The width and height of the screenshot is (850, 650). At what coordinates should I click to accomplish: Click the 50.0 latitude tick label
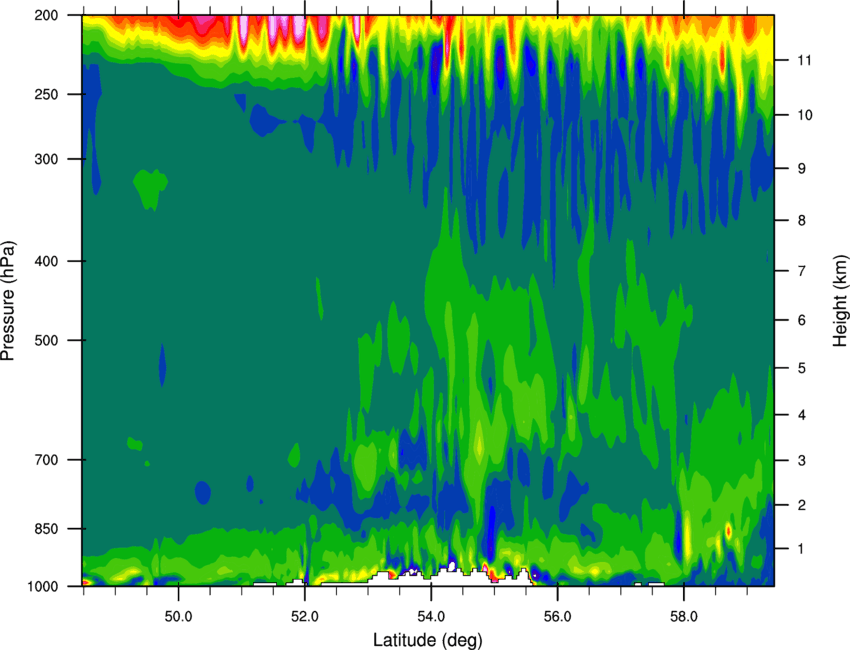(x=178, y=617)
